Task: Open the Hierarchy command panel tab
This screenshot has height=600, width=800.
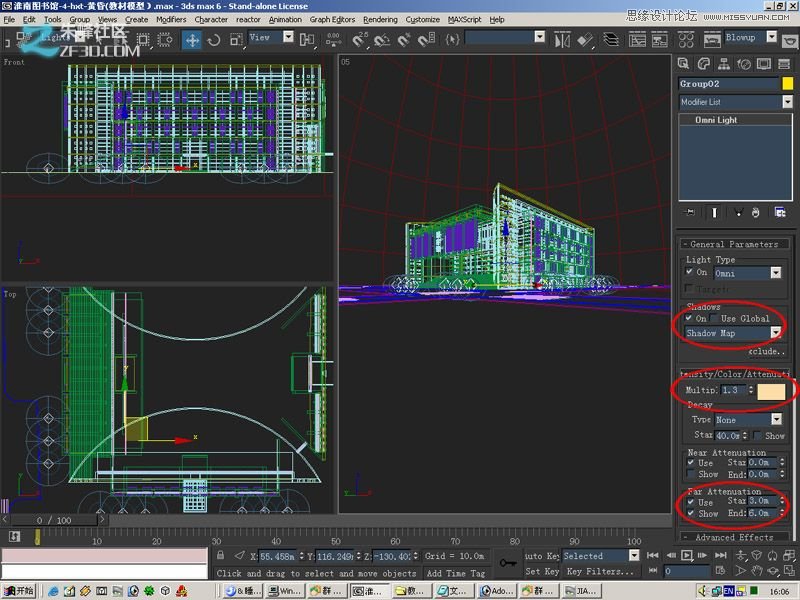Action: [x=723, y=64]
